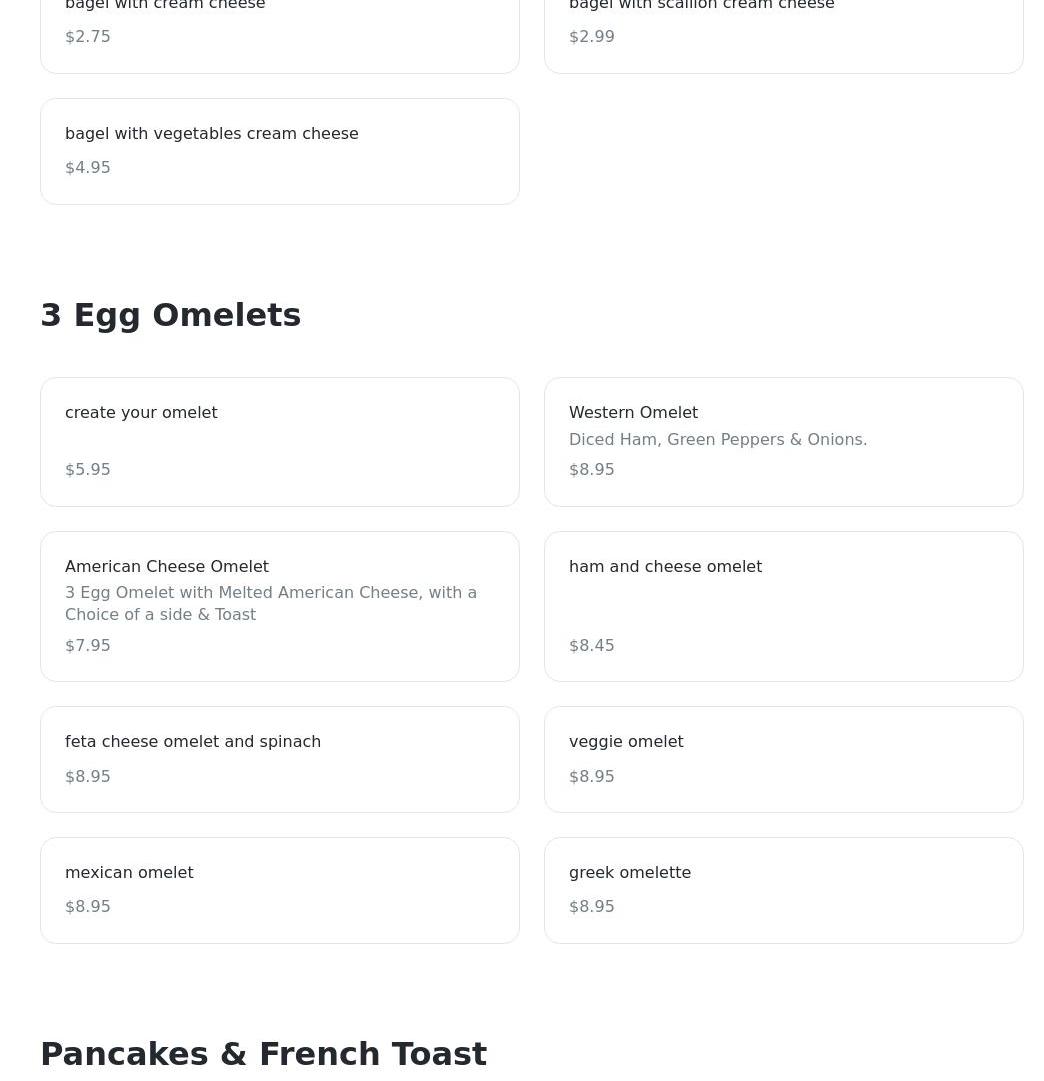Select bagel with scallion cream cheese
This screenshot has width=1044, height=1081.
click(783, 34)
